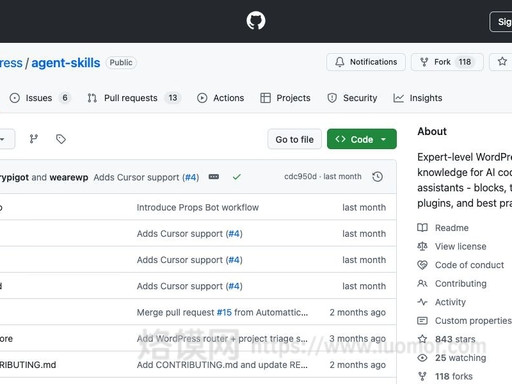Click the watching eye icon

tap(422, 358)
